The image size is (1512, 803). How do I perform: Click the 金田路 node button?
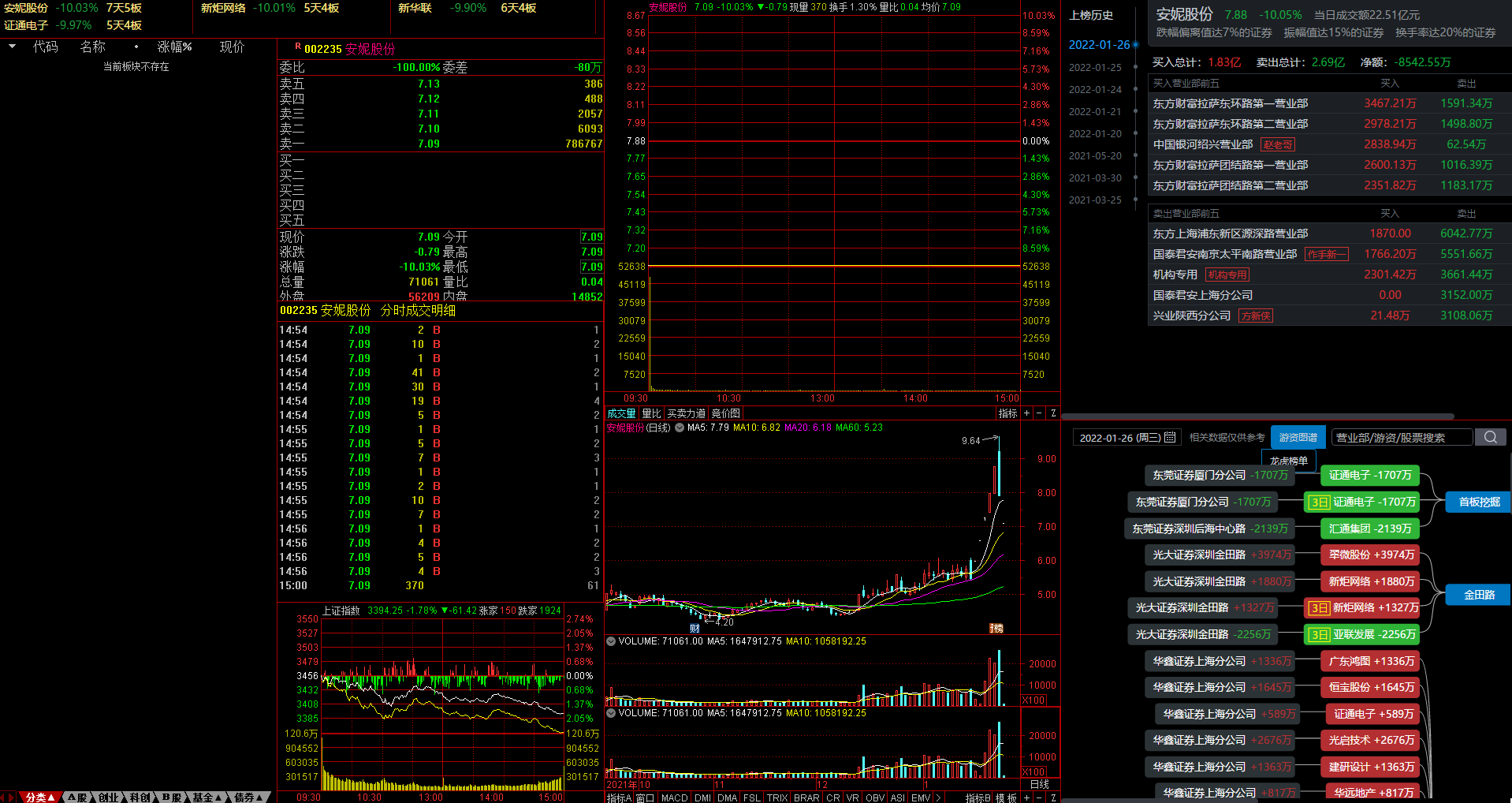click(1478, 595)
